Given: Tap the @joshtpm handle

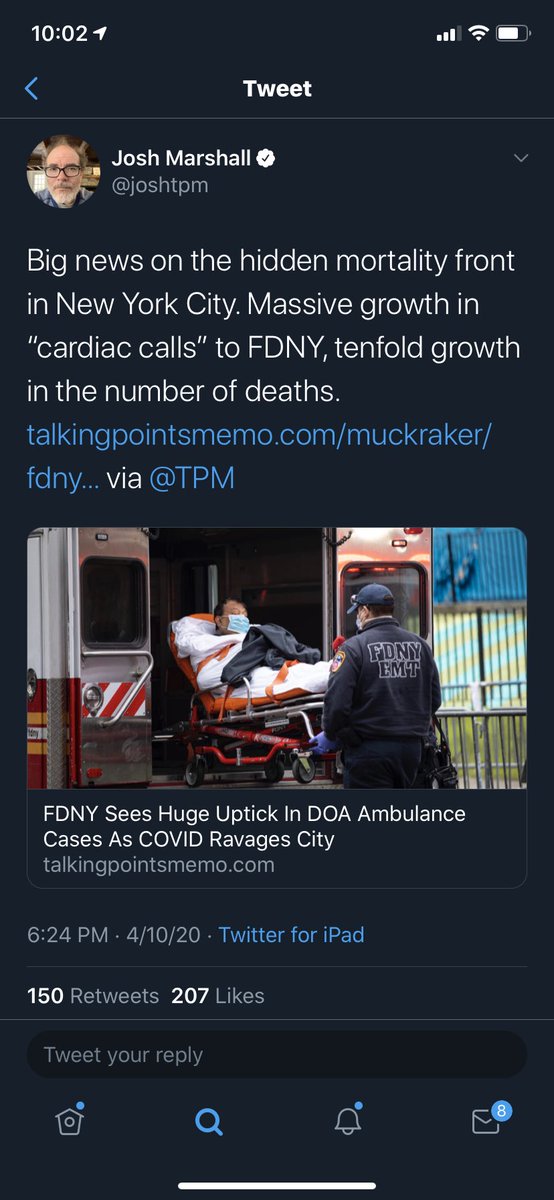Looking at the screenshot, I should click(160, 185).
